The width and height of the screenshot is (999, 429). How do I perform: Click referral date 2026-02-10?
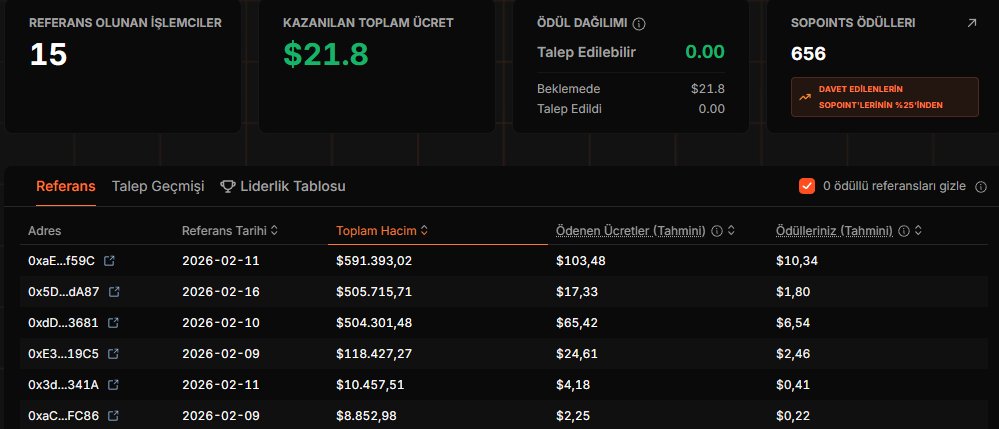coord(221,323)
